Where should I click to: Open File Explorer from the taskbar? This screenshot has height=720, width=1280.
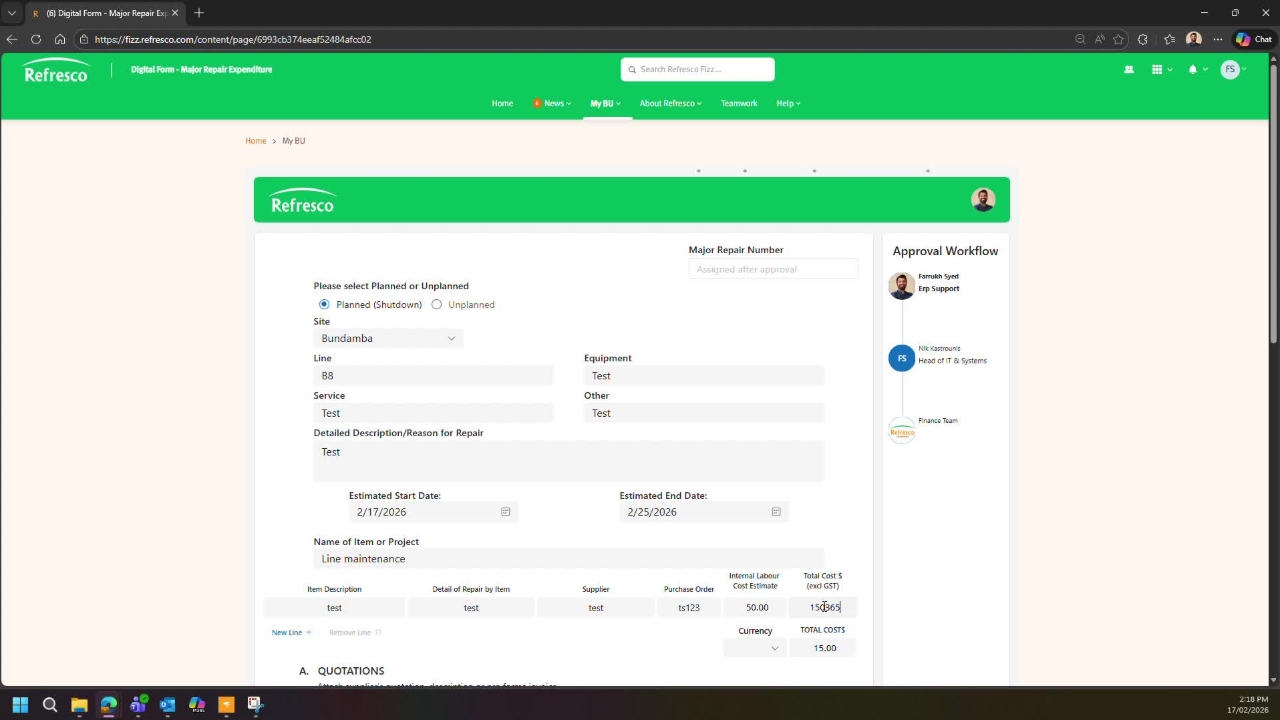coord(79,705)
